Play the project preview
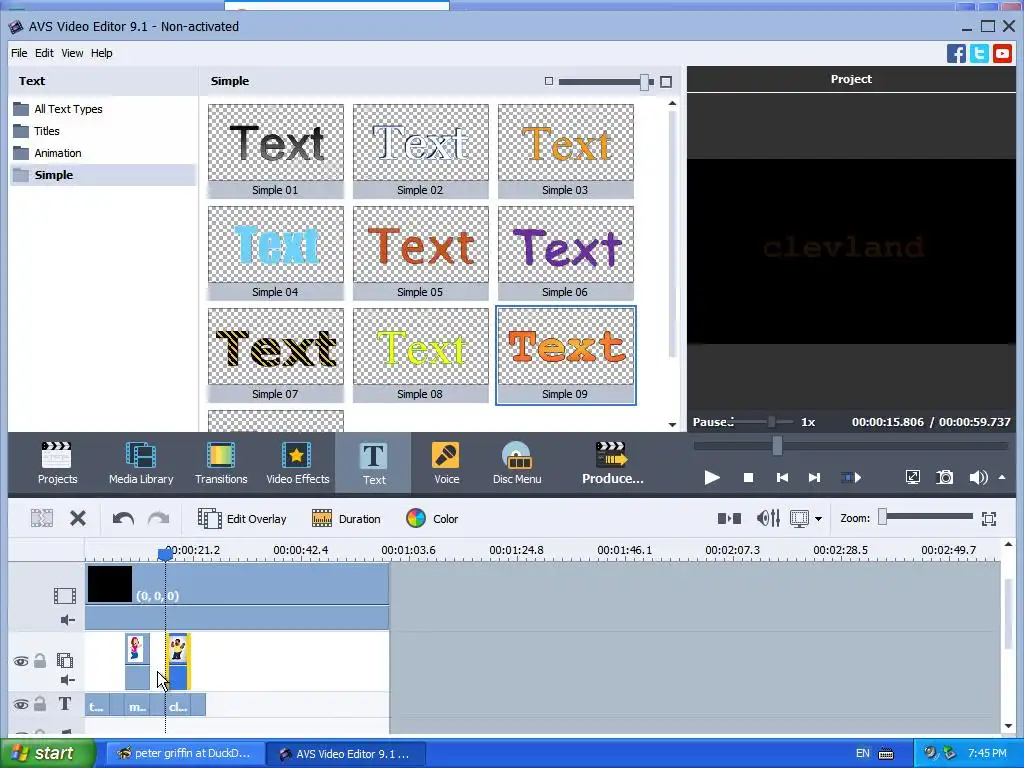Viewport: 1024px width, 768px height. 712,477
